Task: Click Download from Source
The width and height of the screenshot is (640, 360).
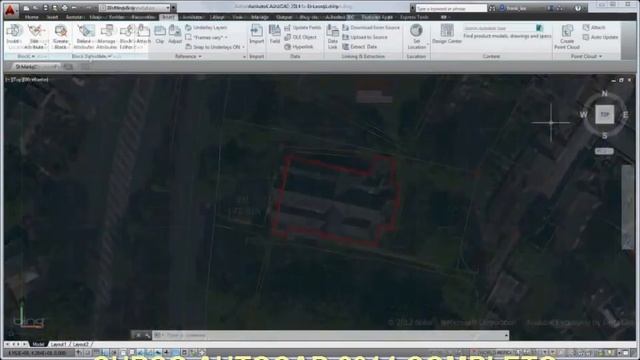Action: tap(371, 27)
